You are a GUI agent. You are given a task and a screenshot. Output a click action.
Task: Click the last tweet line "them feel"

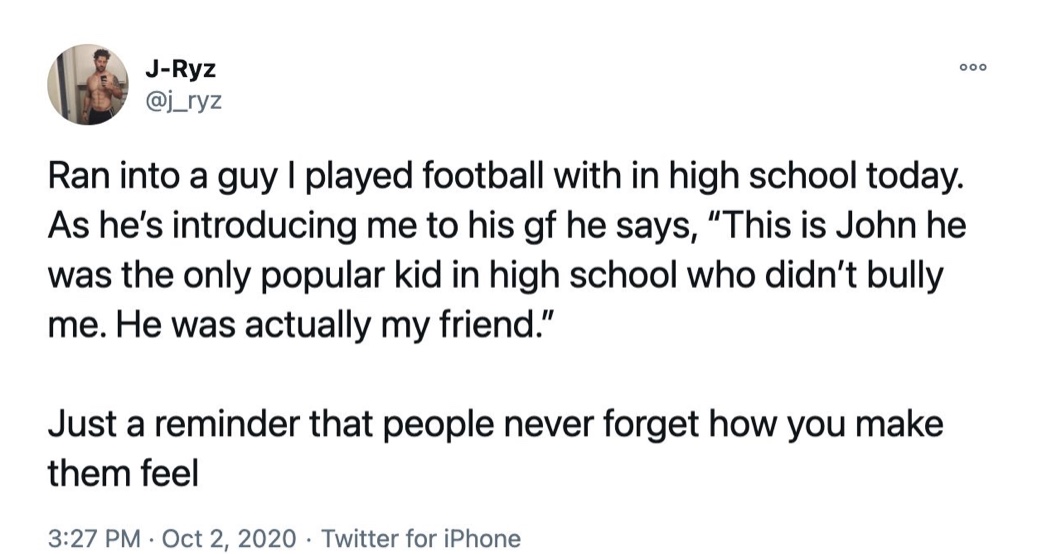click(123, 474)
